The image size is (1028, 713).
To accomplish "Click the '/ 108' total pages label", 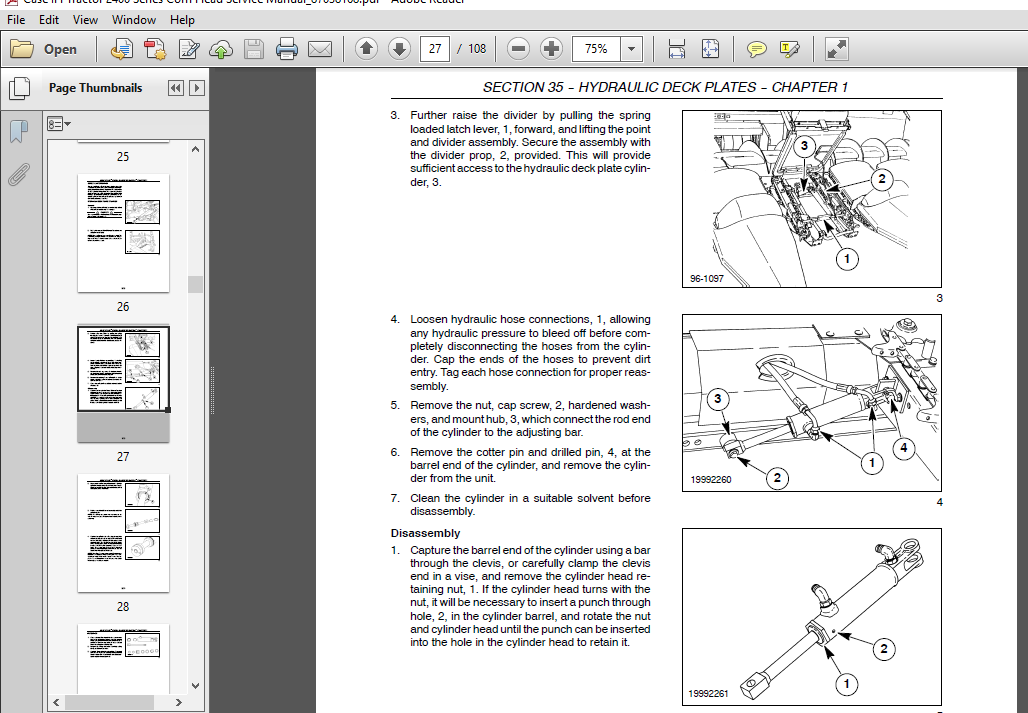I will coord(472,49).
